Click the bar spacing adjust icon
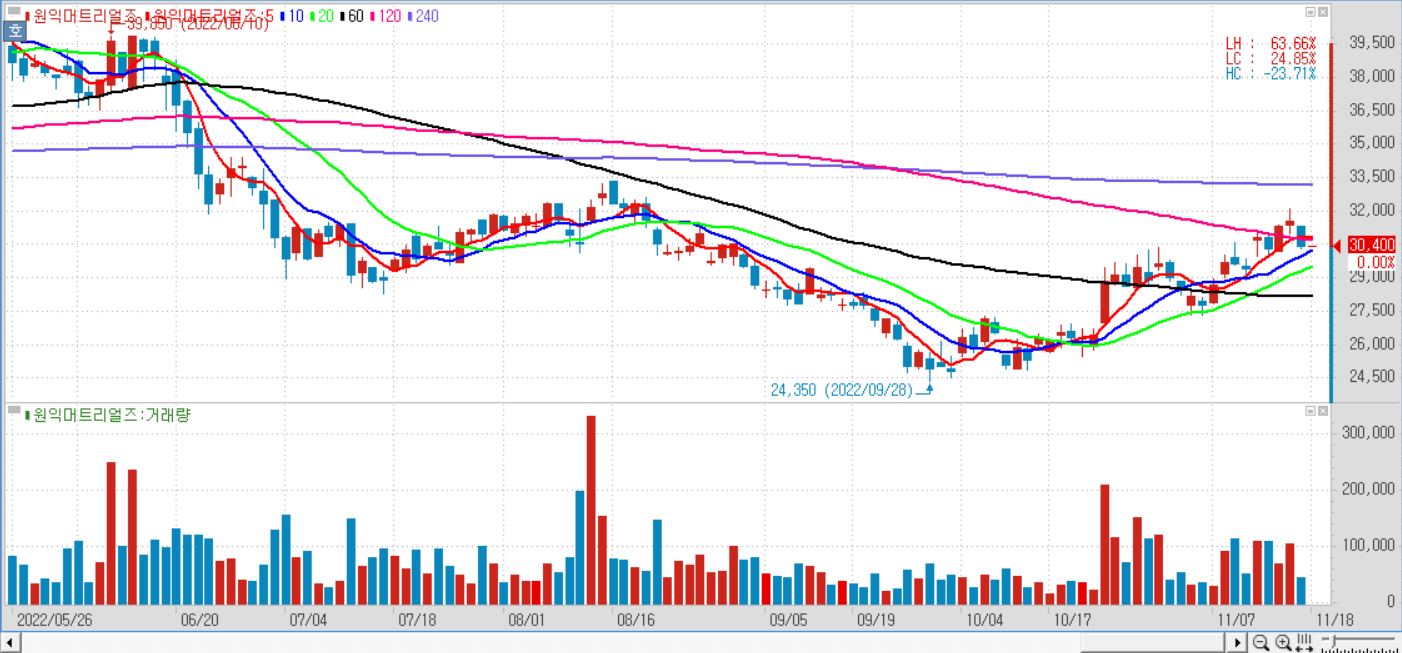1402x653 pixels. click(1305, 642)
